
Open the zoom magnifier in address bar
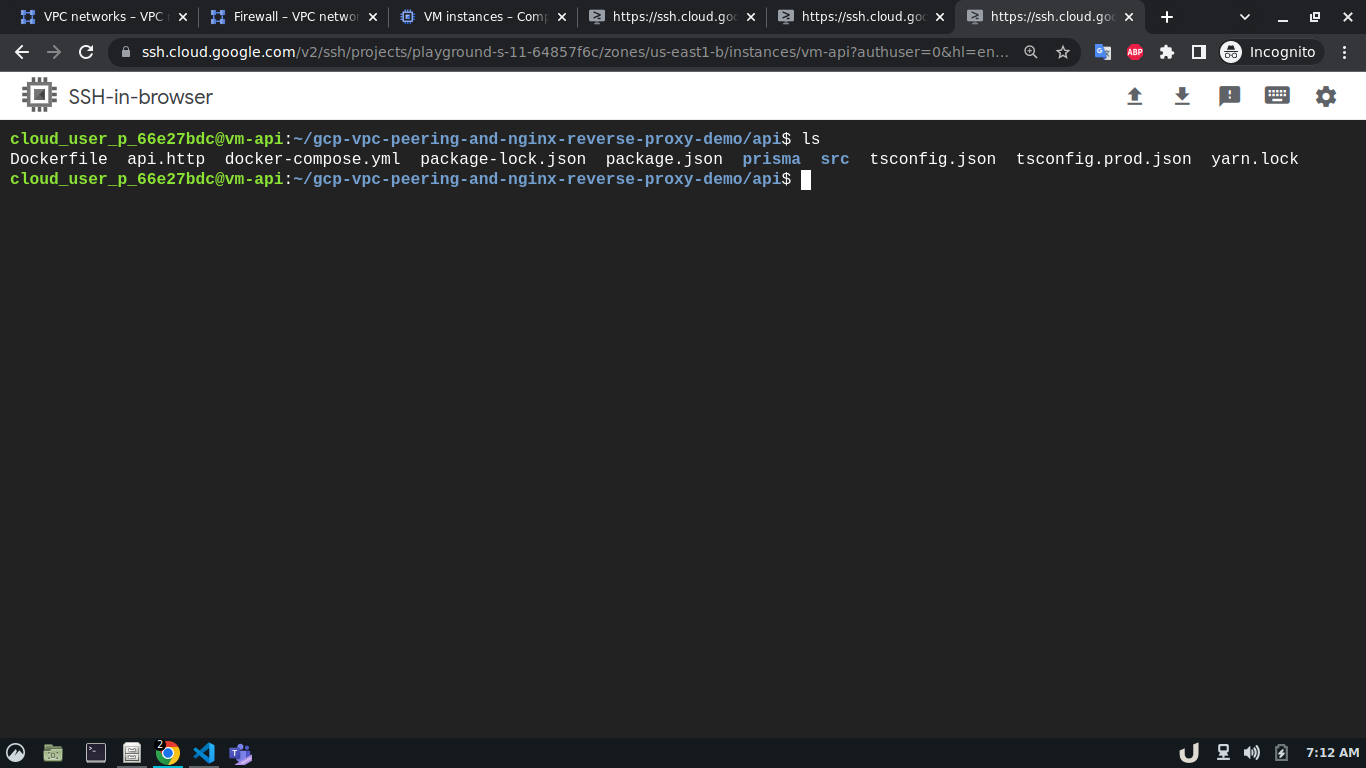(x=1031, y=52)
